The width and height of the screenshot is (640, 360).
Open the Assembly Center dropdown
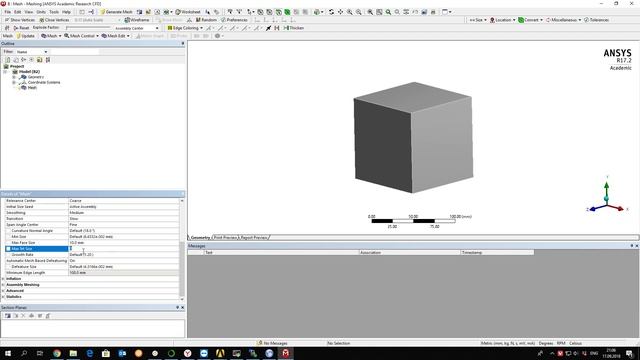click(136, 28)
